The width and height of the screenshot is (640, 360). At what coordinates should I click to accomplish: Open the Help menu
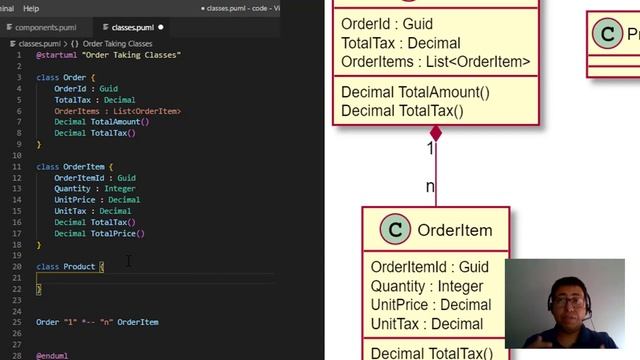coord(31,8)
